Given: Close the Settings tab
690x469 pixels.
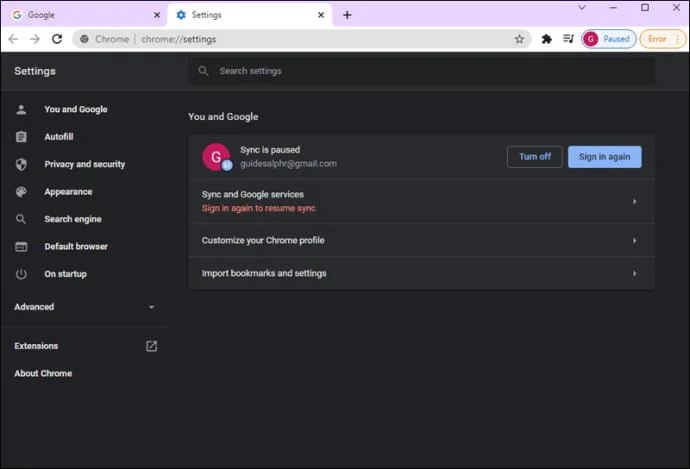Looking at the screenshot, I should [321, 15].
